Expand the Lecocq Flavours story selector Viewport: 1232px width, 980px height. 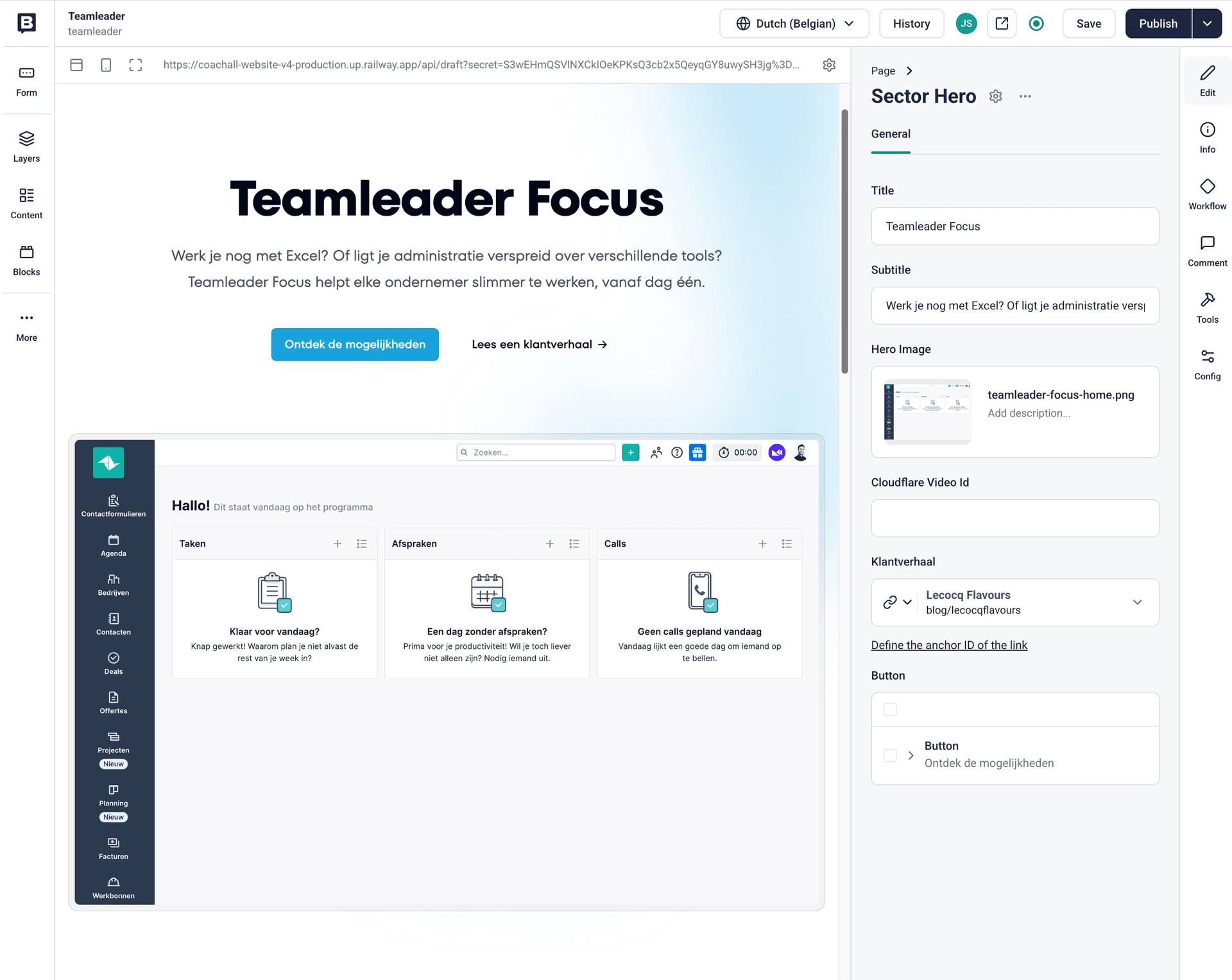tap(1137, 602)
